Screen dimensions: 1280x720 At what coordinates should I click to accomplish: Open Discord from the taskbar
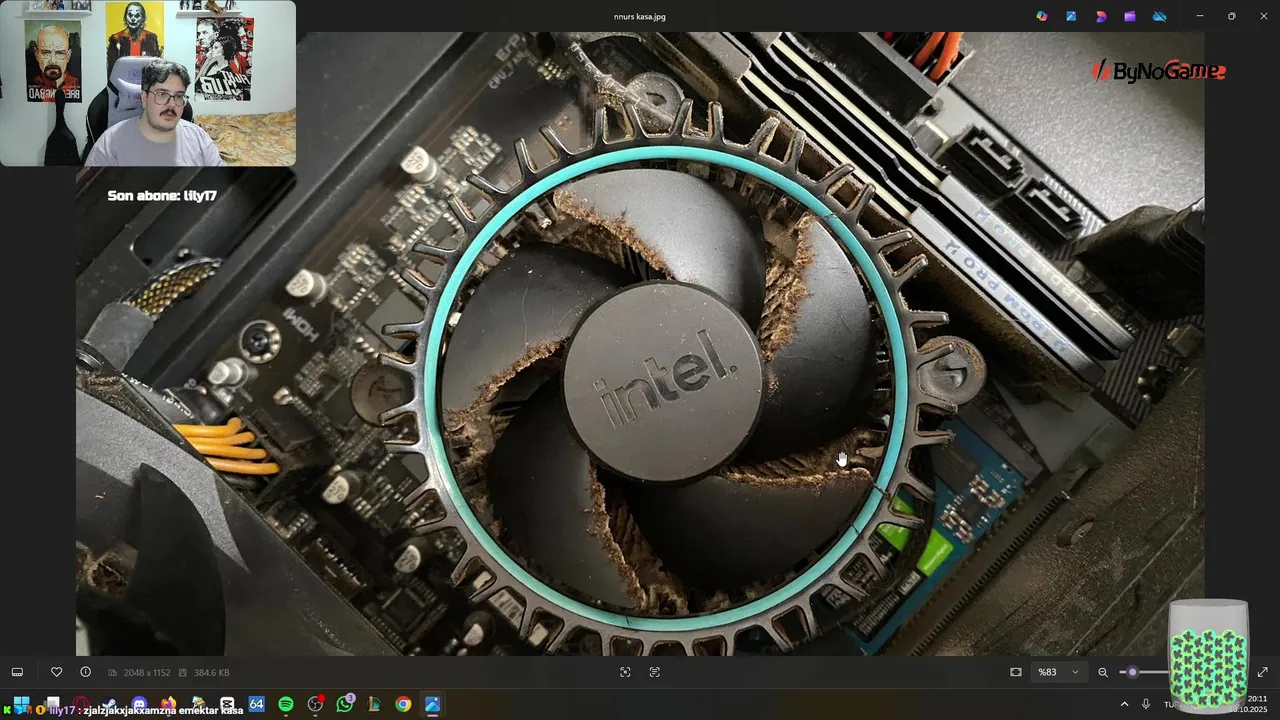coord(139,704)
